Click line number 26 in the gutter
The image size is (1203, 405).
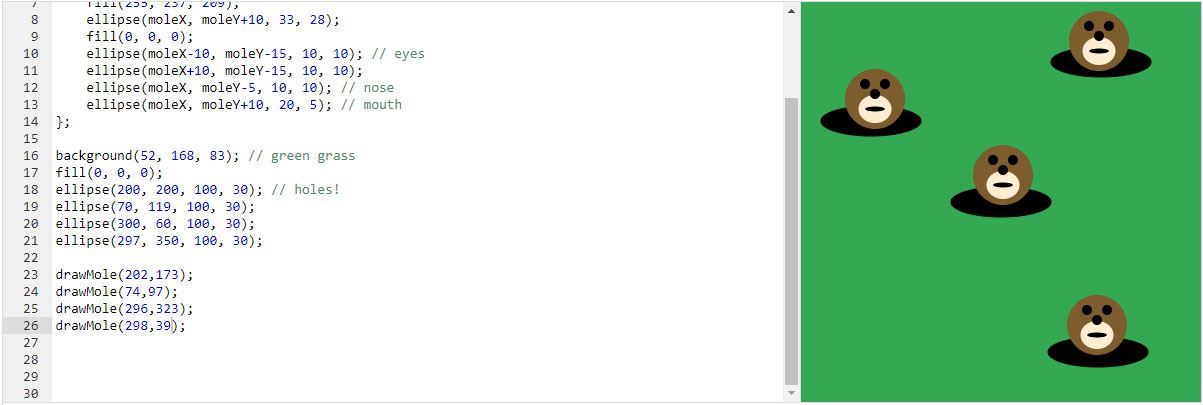pos(30,325)
